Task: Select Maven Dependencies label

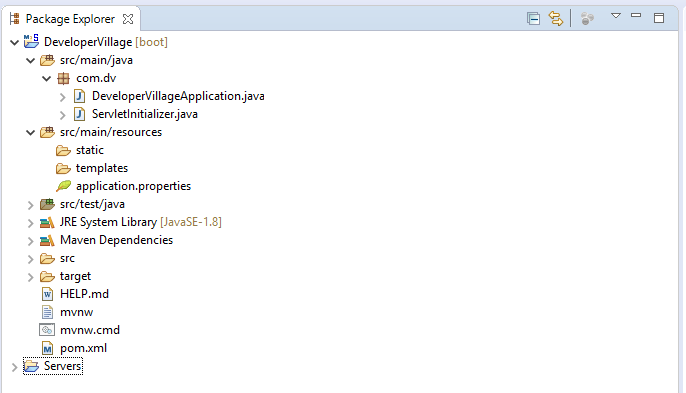Action: tap(116, 240)
